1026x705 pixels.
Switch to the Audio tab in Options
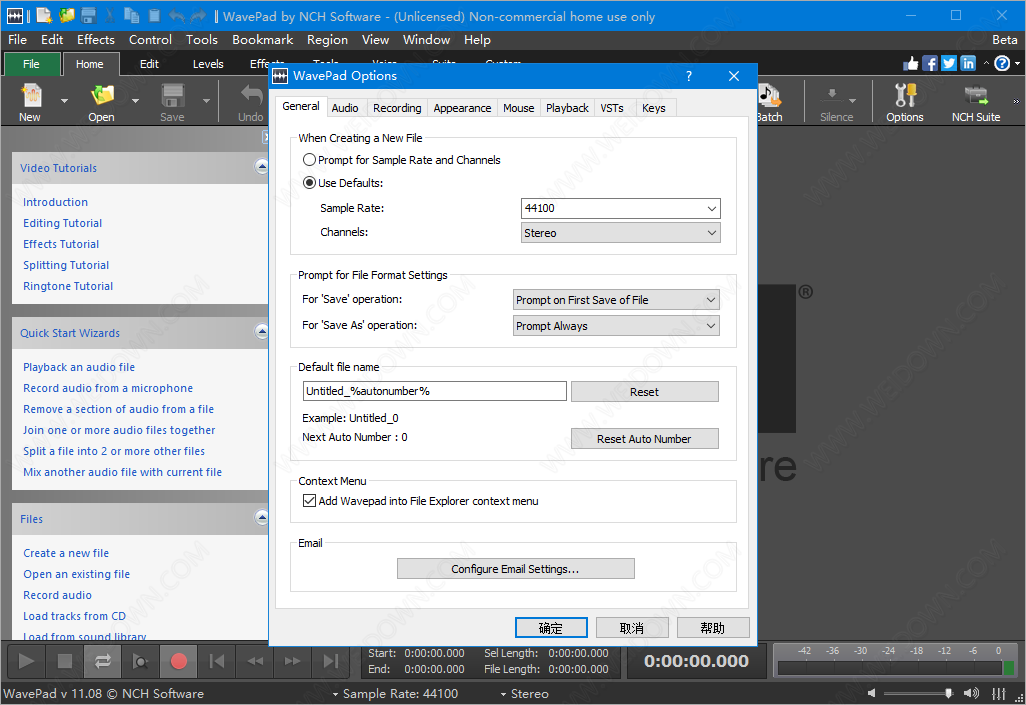tap(345, 108)
